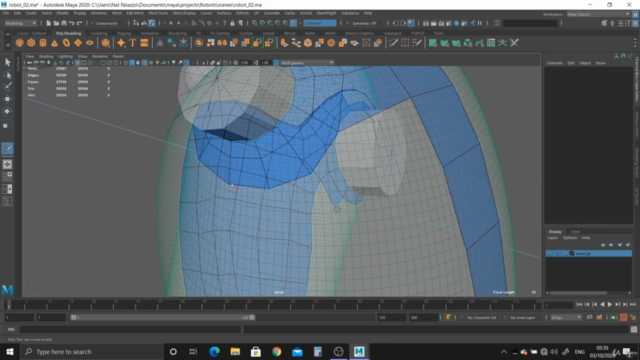Open the 24 fps frame rate dropdown
Image resolution: width=640 pixels, height=360 pixels.
[566, 317]
